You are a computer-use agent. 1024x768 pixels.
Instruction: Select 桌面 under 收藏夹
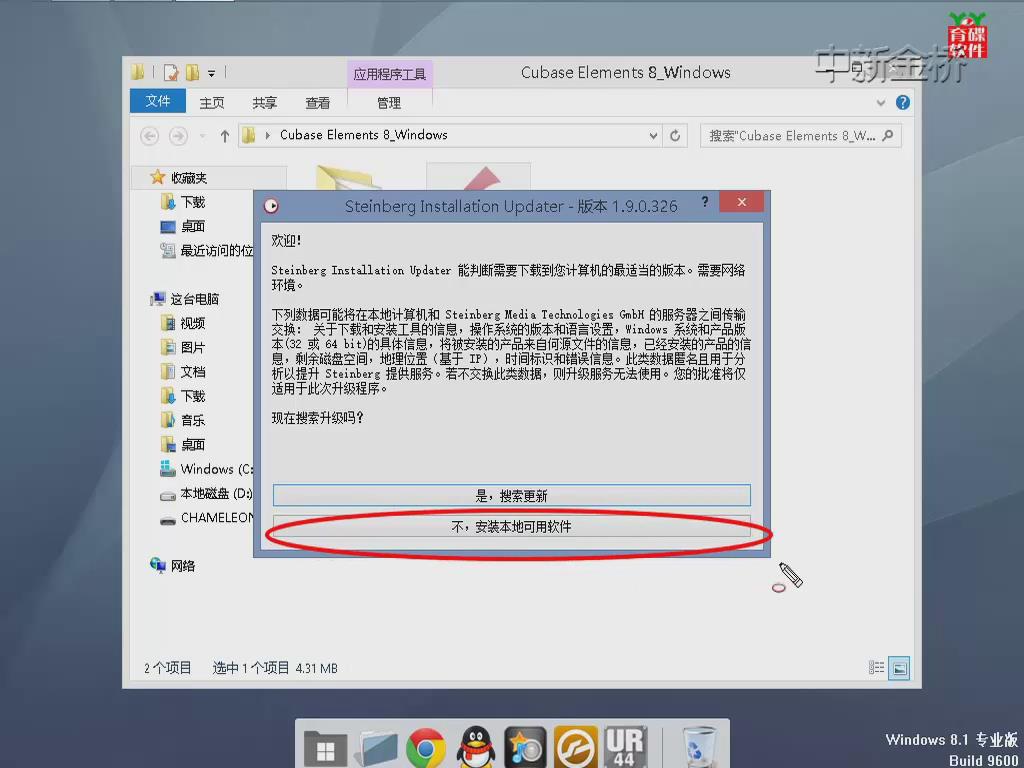(x=184, y=226)
